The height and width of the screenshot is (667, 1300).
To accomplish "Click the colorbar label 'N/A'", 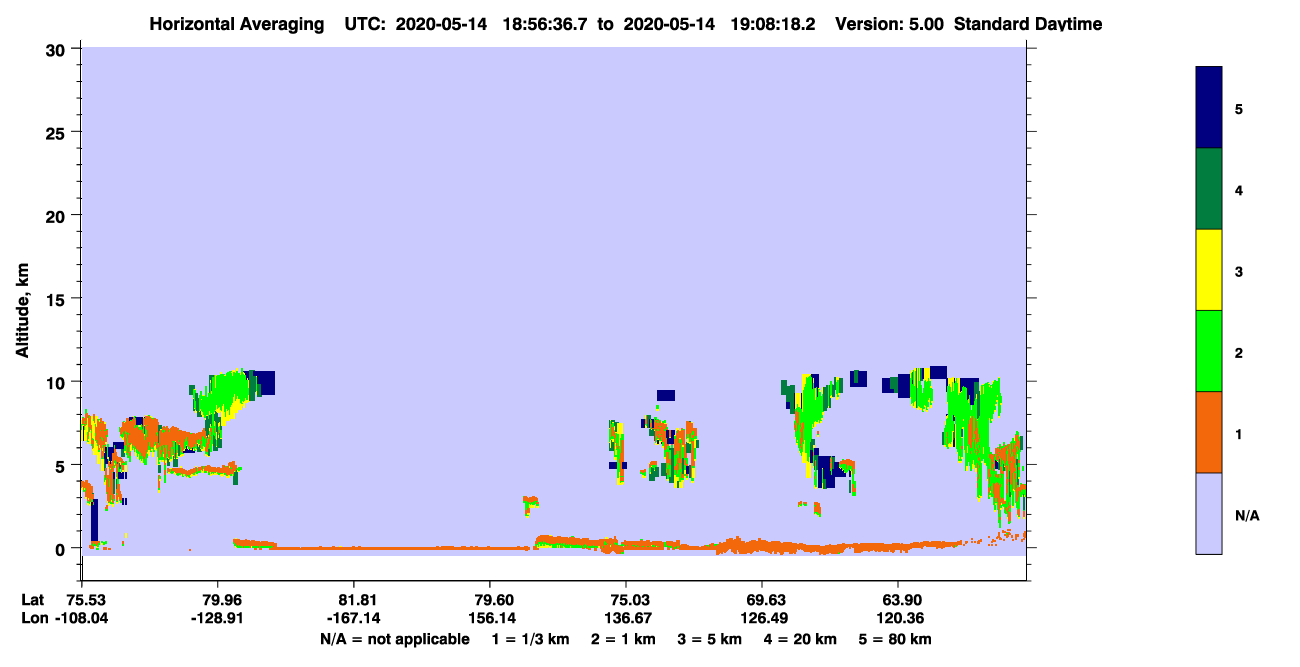I will pos(1246,516).
